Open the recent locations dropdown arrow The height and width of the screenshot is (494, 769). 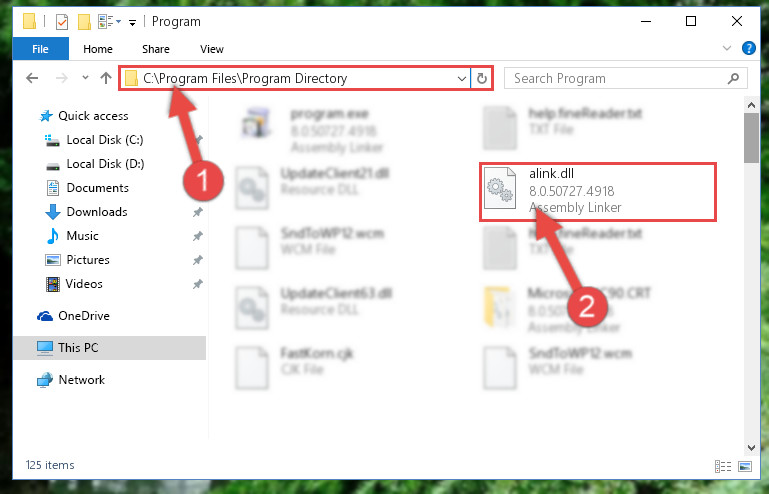click(85, 78)
